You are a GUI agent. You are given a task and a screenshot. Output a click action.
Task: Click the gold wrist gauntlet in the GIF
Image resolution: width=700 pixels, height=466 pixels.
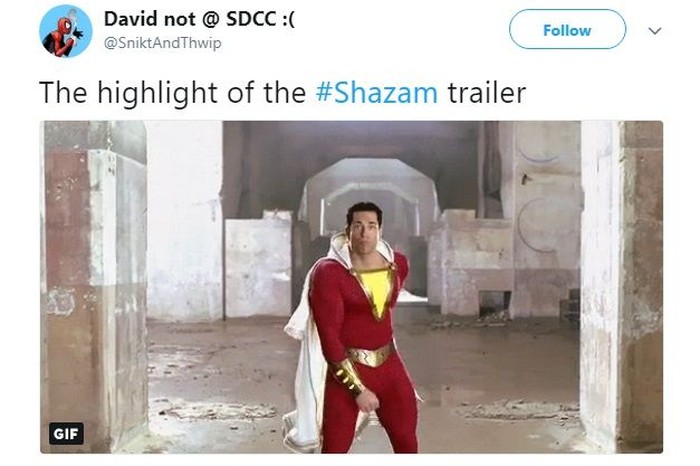pos(346,376)
